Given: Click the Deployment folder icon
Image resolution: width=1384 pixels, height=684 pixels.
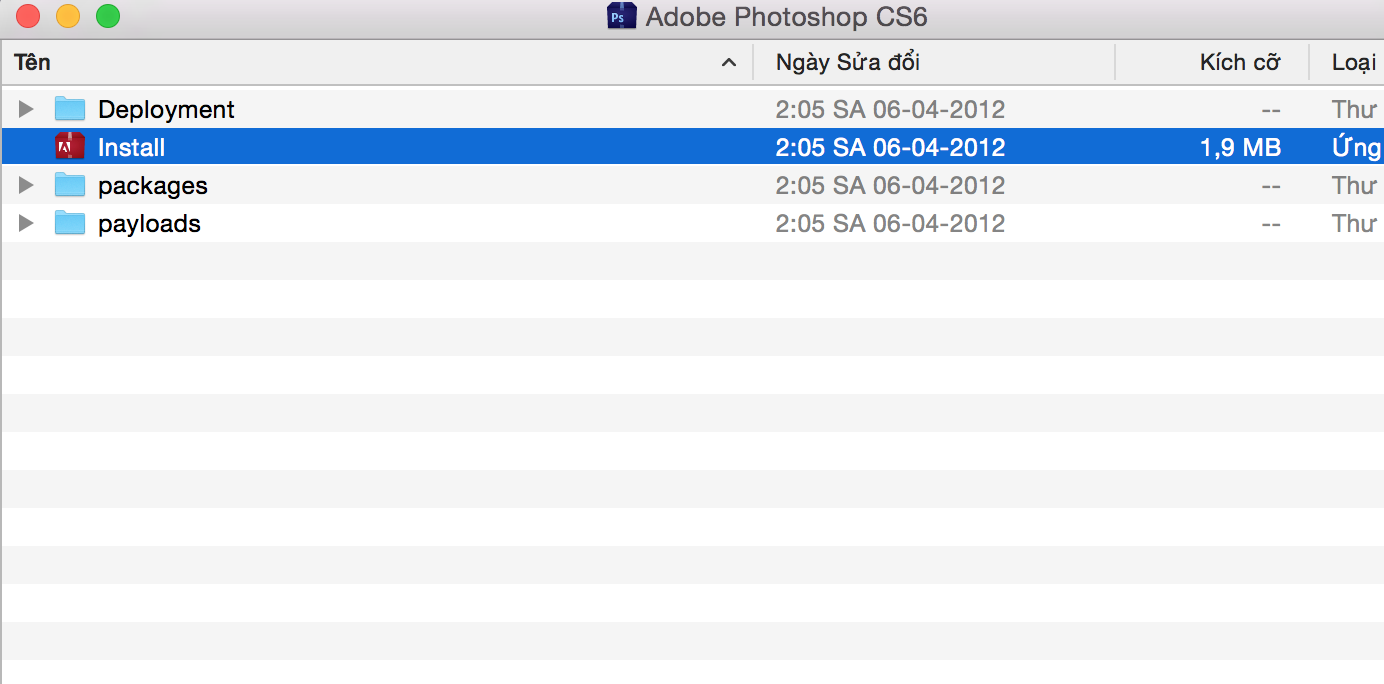Looking at the screenshot, I should click(70, 109).
